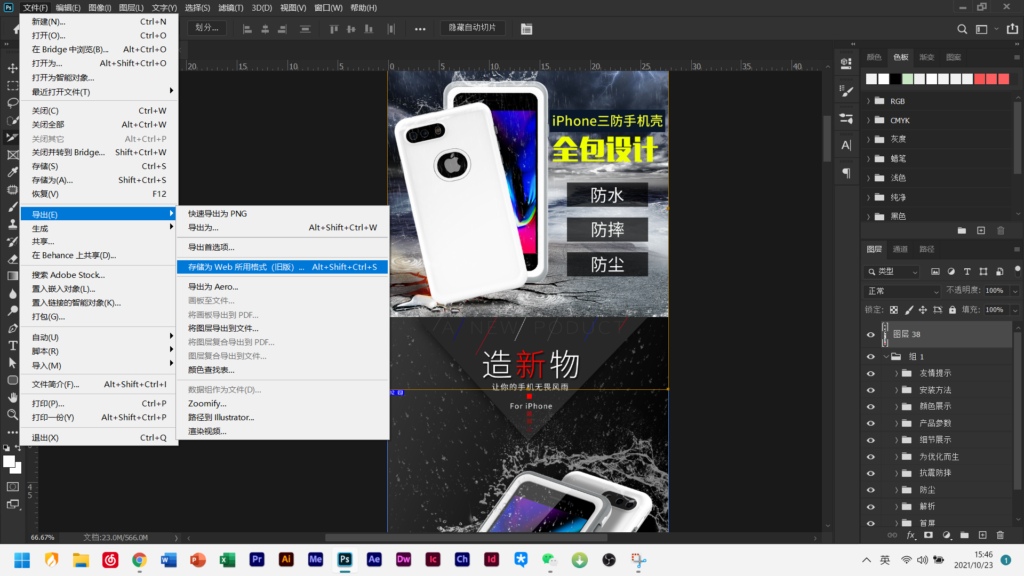Click the Windows Start button
The image size is (1024, 576).
tap(22, 560)
